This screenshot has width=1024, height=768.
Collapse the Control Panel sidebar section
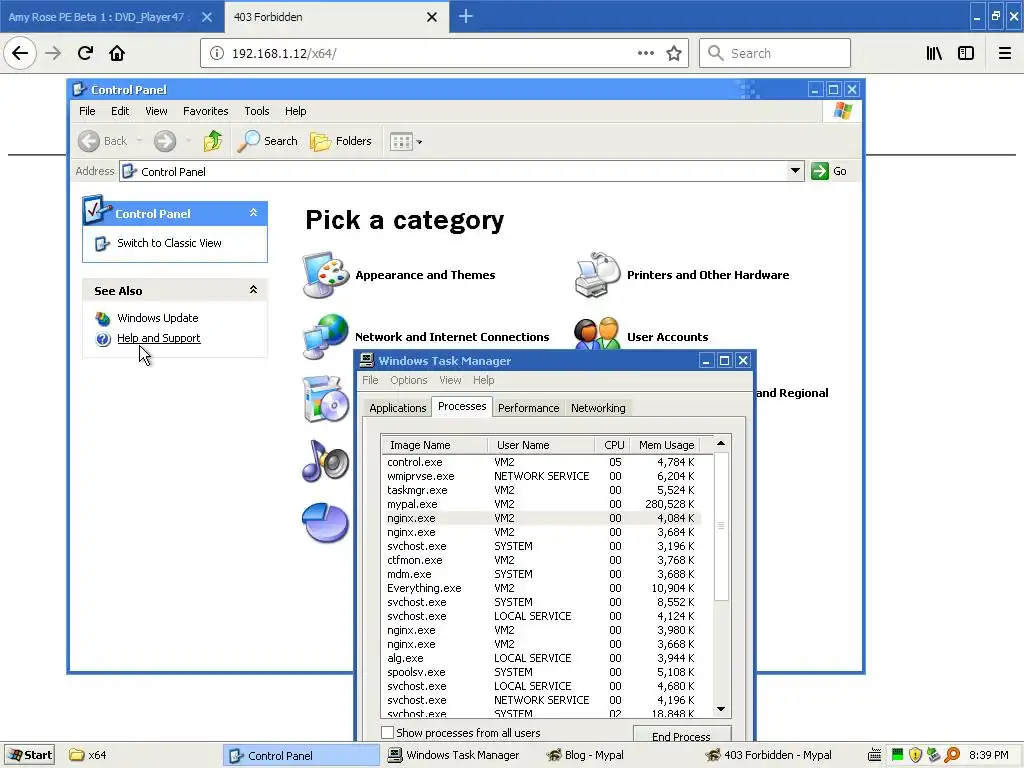[x=253, y=213]
